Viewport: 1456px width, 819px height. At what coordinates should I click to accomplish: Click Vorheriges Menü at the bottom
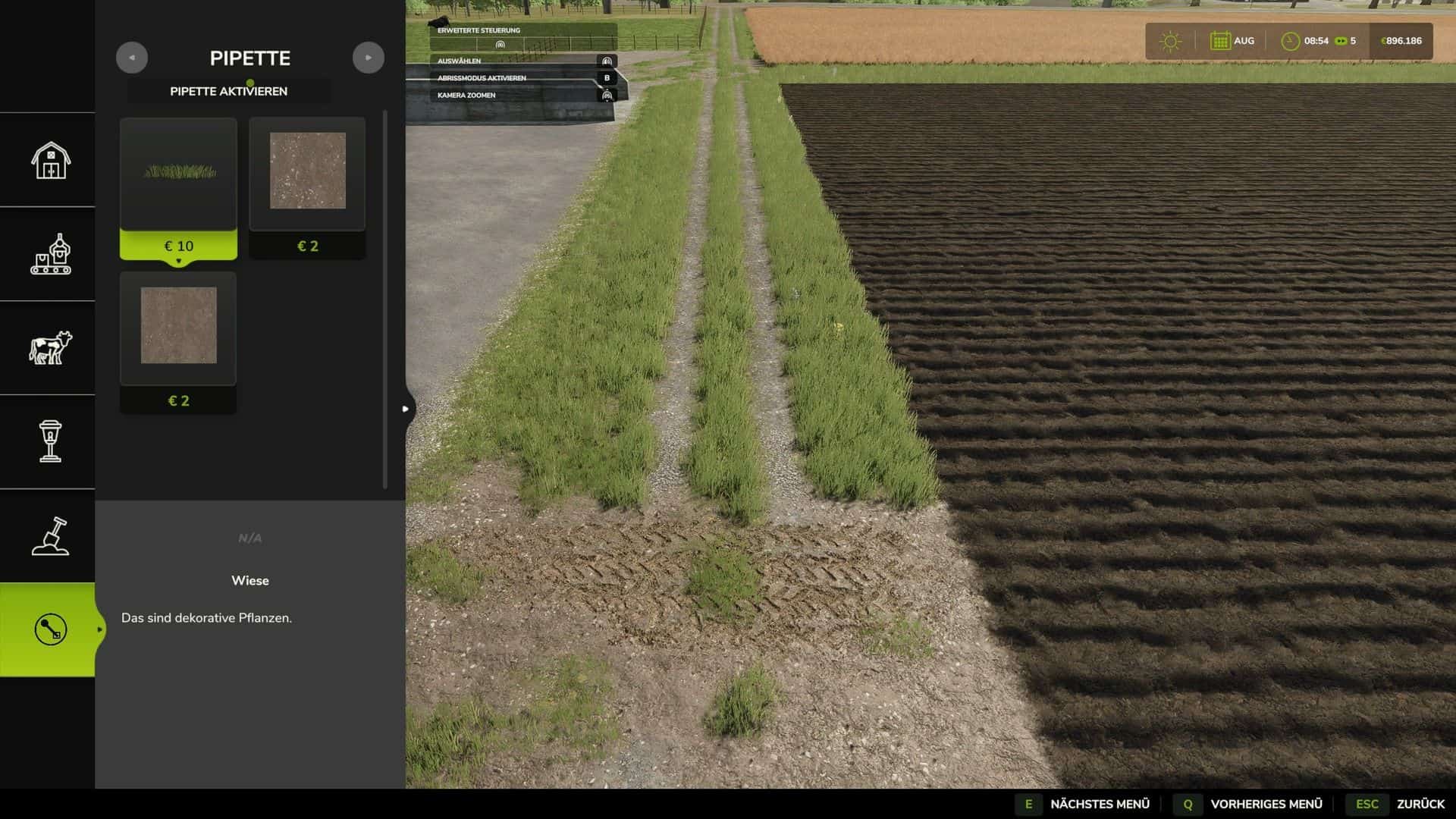[1266, 804]
